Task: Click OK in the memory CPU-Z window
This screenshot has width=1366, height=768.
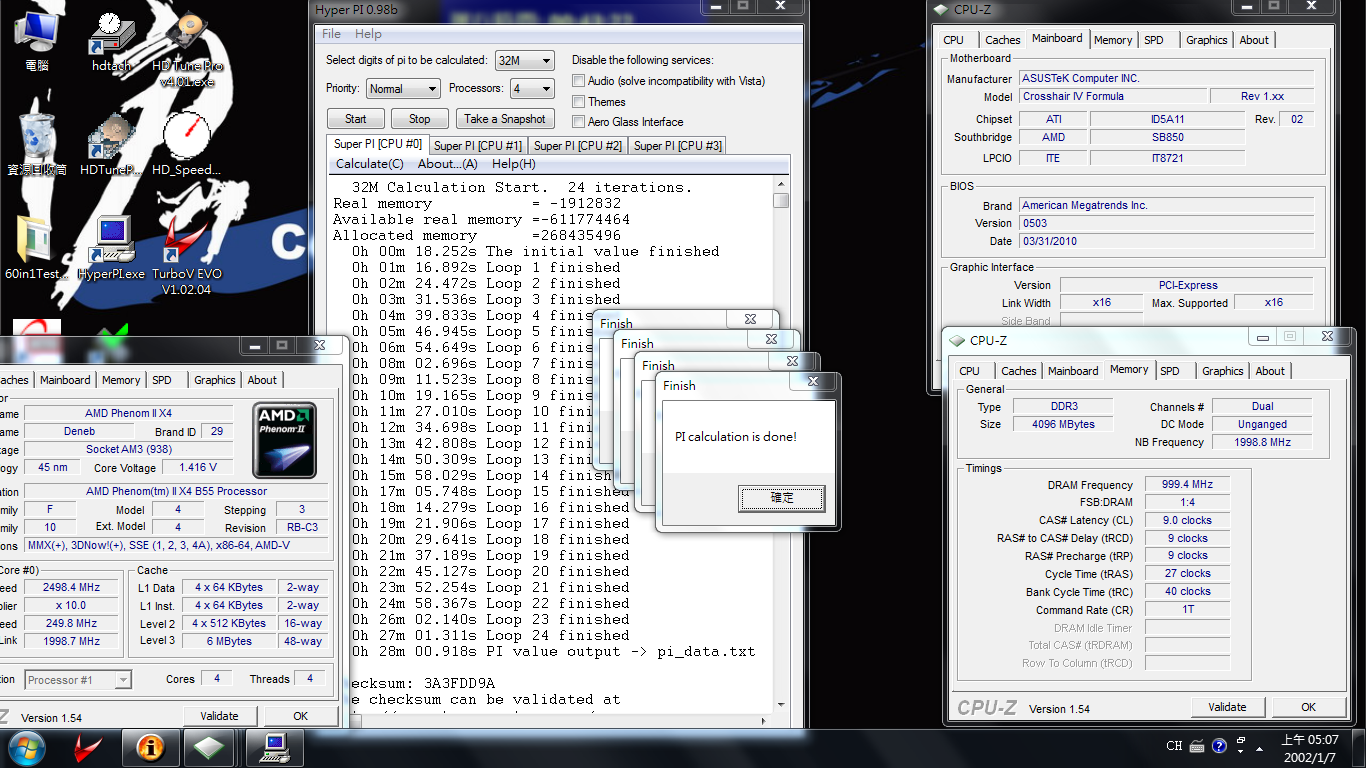Action: (1308, 707)
